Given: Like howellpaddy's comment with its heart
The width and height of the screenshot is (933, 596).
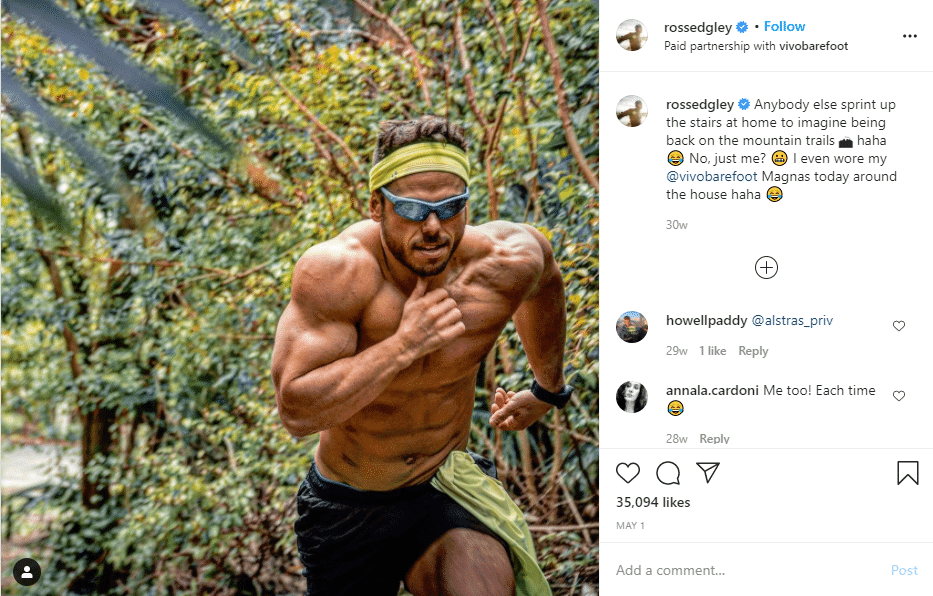Looking at the screenshot, I should [899, 325].
